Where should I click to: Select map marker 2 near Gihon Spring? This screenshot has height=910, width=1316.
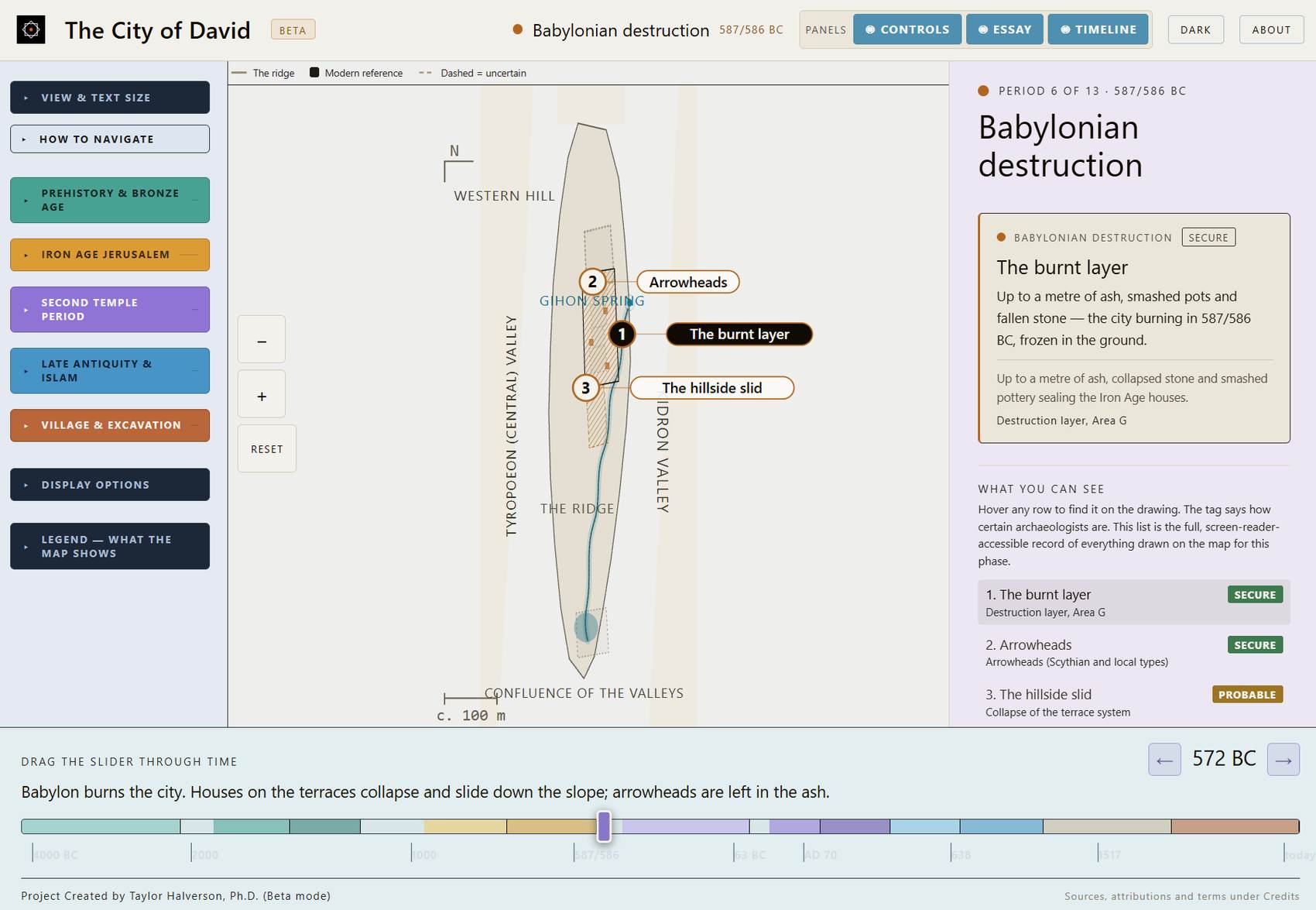(x=592, y=282)
